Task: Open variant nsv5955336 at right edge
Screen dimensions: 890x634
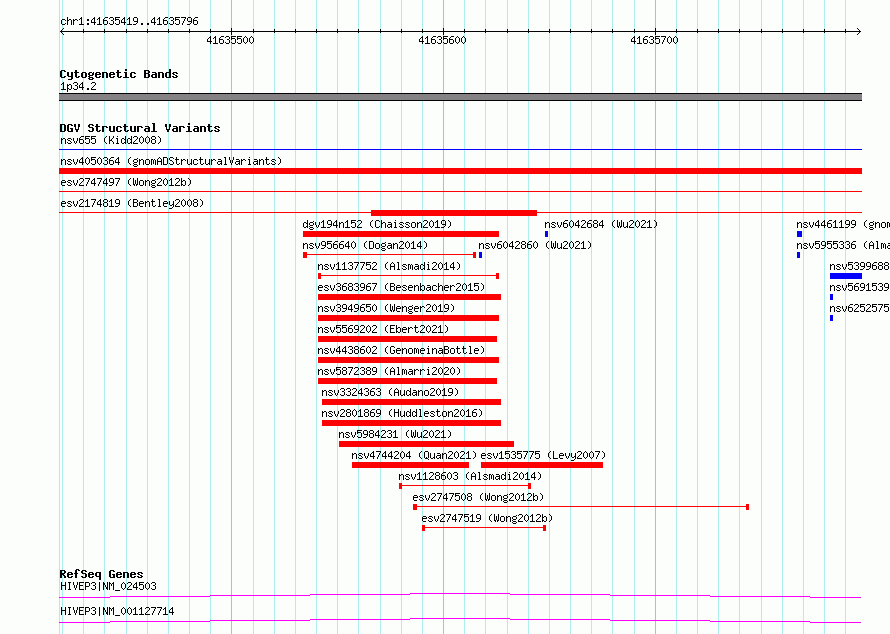Action: [843, 245]
